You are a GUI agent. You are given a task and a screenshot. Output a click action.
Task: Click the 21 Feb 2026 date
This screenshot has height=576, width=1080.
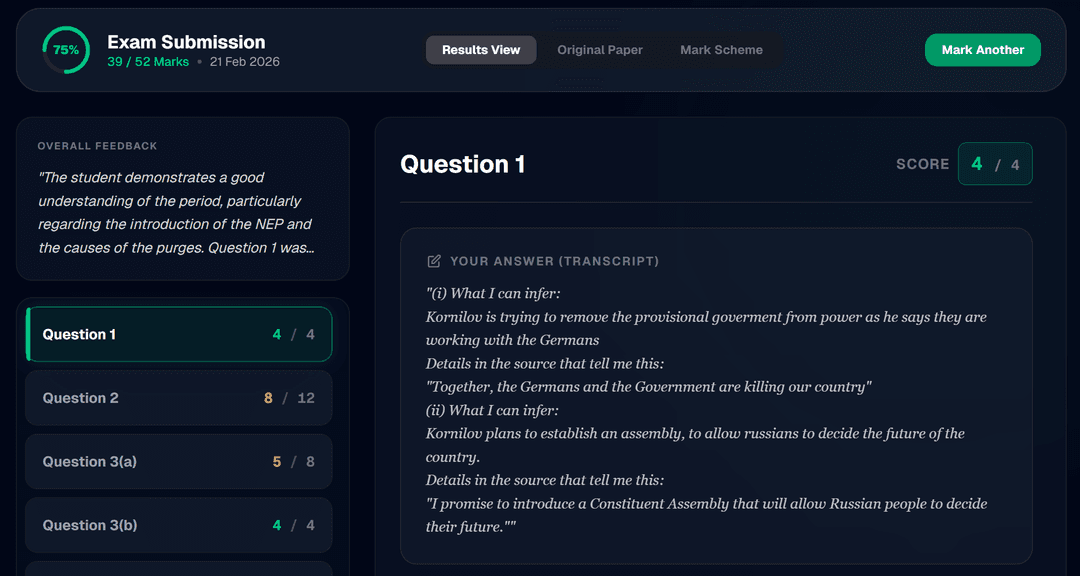tap(245, 62)
